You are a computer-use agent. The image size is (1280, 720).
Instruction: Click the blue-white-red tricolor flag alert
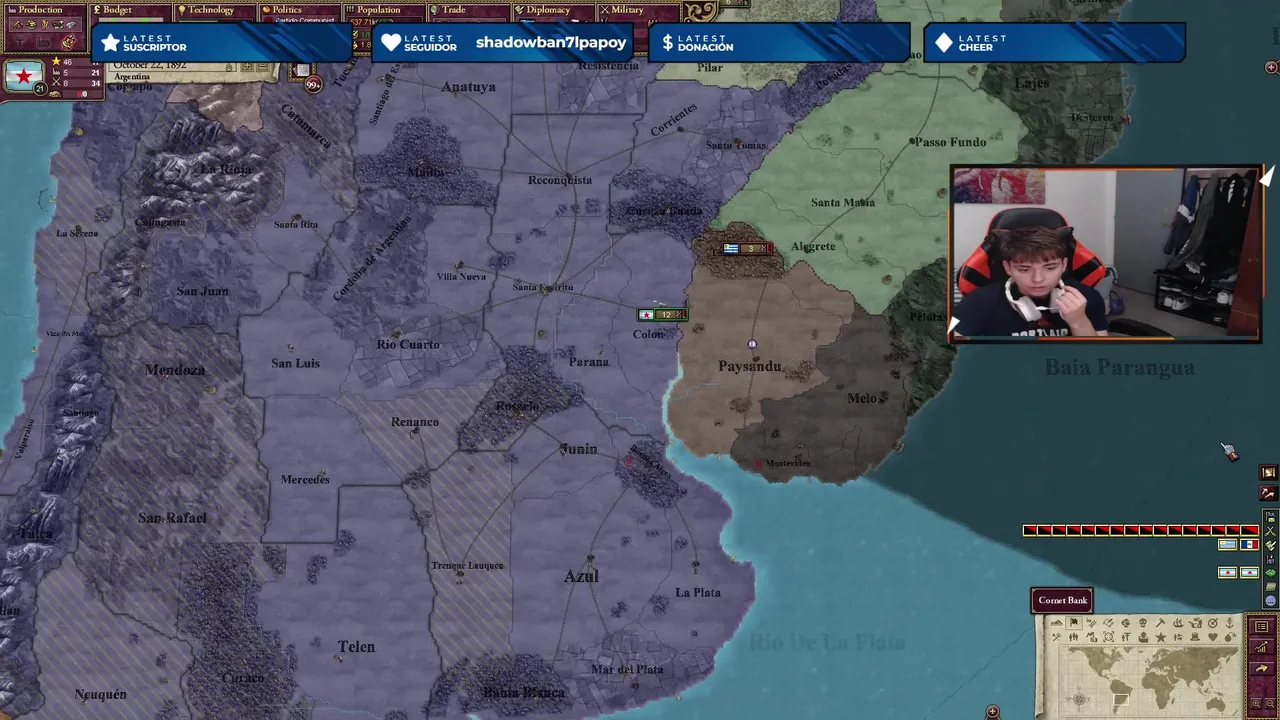[1249, 544]
